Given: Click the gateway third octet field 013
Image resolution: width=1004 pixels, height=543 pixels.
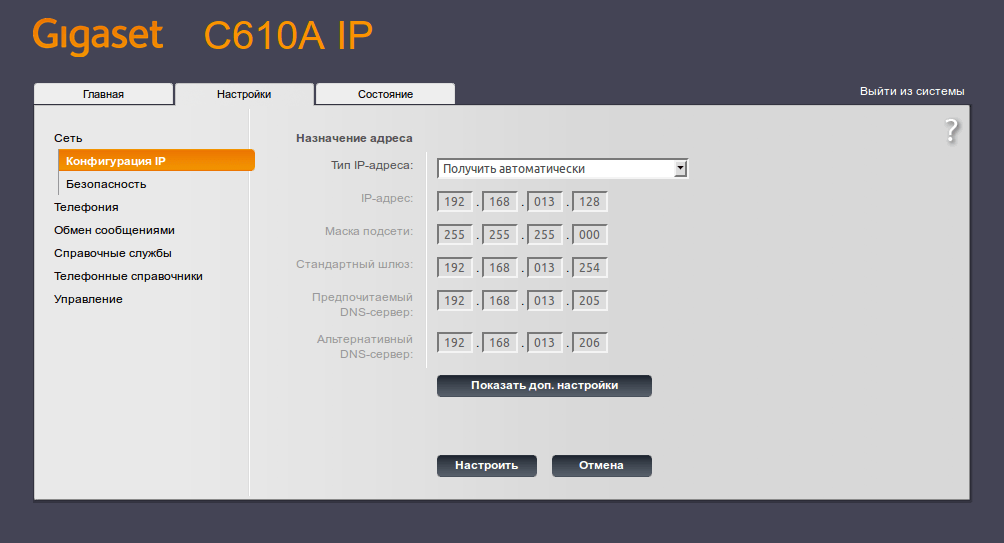Looking at the screenshot, I should point(545,268).
